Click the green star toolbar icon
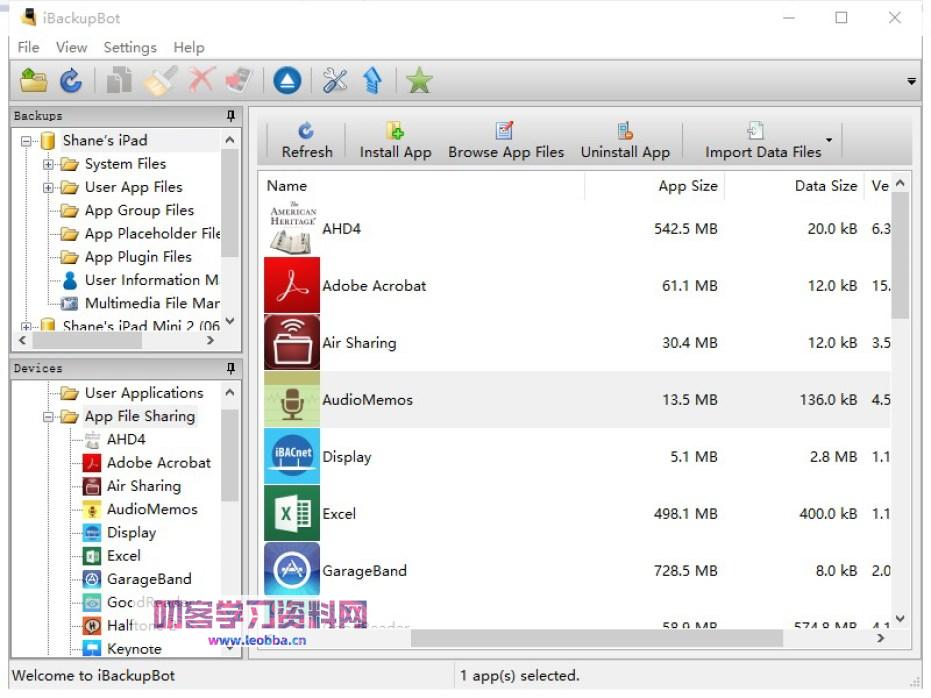Screen dimensions: 931x698 pos(419,80)
